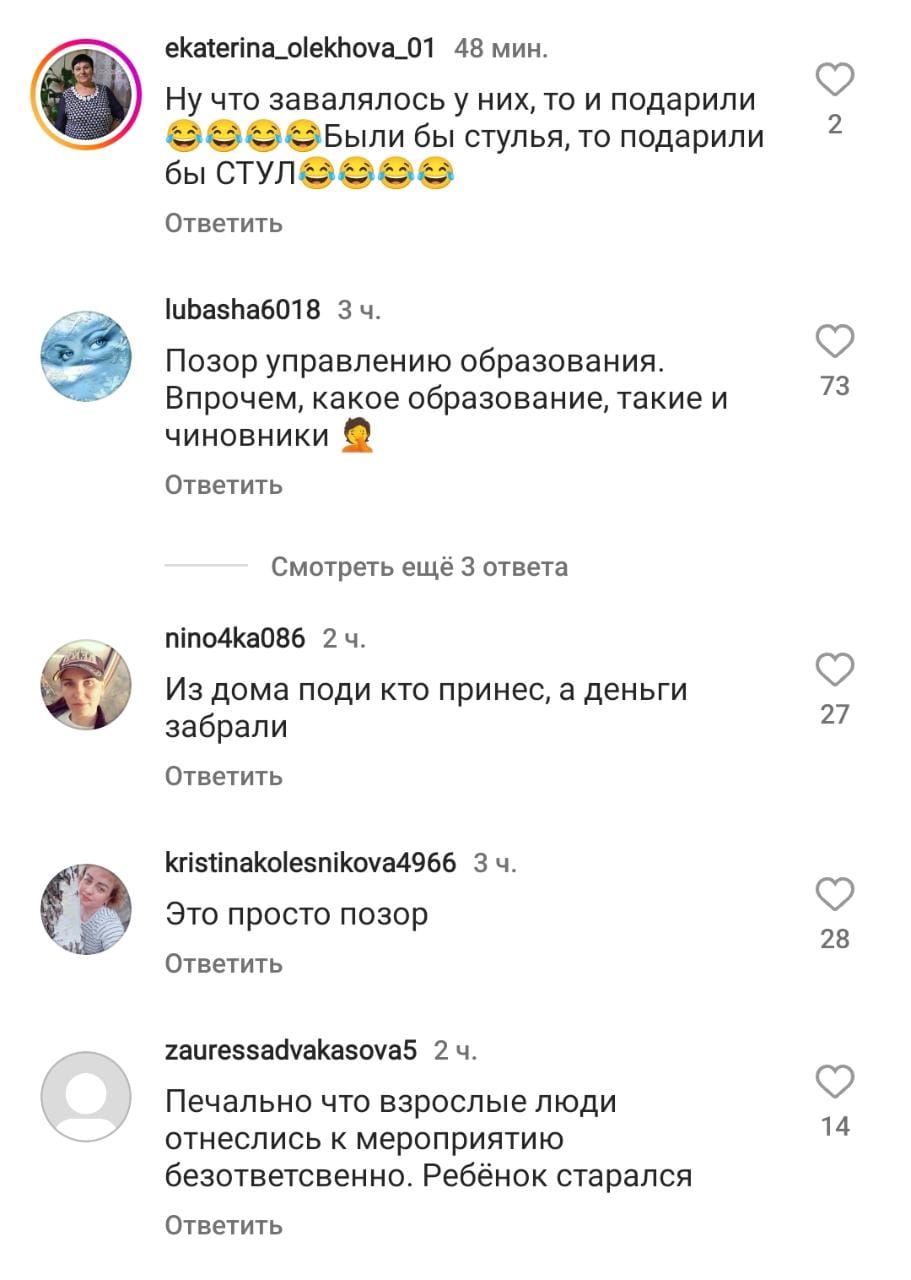This screenshot has height=1280, width=911.
Task: Like zauressadvakasova5's comment
Action: (835, 1082)
